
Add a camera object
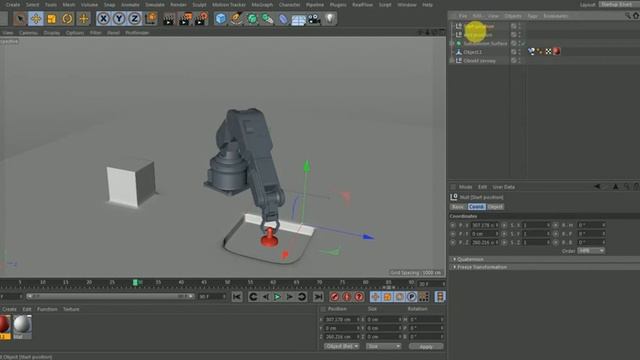(314, 19)
